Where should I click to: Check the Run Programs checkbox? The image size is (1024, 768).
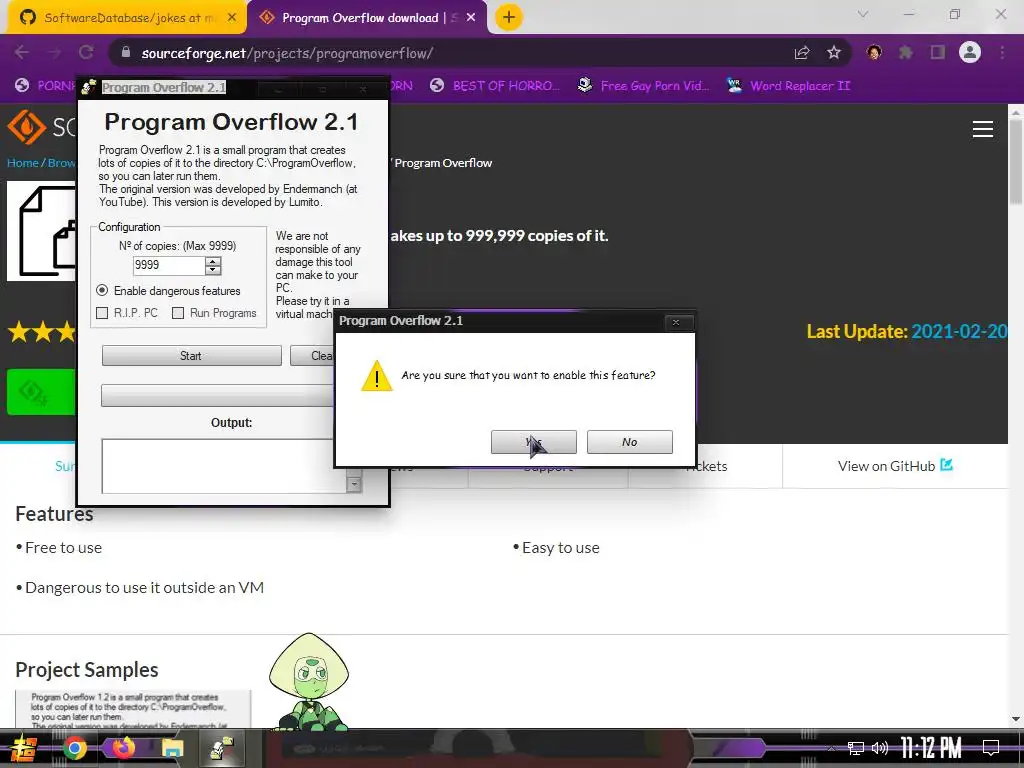click(x=178, y=313)
